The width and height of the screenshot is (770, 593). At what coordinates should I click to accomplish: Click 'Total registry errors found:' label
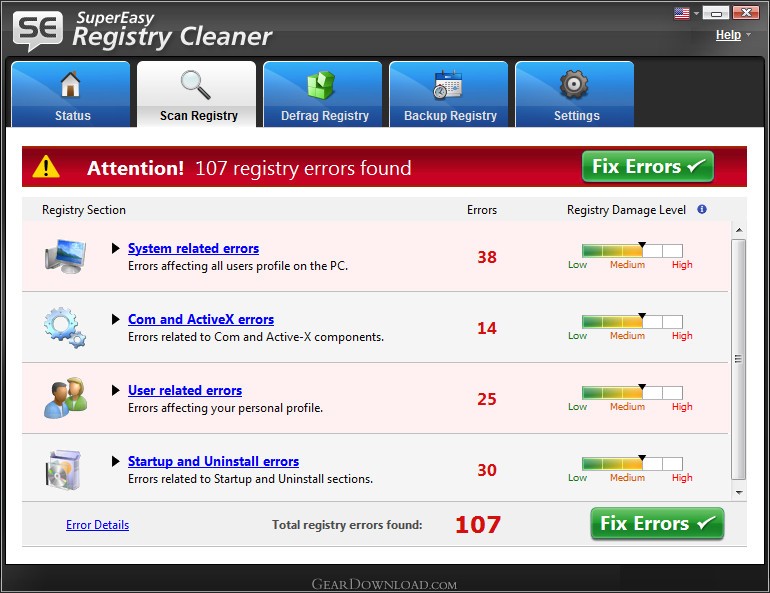coord(347,525)
